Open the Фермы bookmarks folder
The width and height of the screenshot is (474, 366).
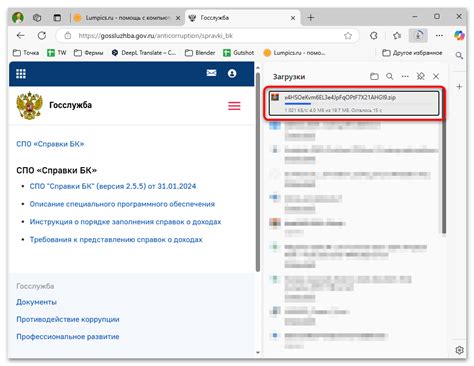point(88,53)
